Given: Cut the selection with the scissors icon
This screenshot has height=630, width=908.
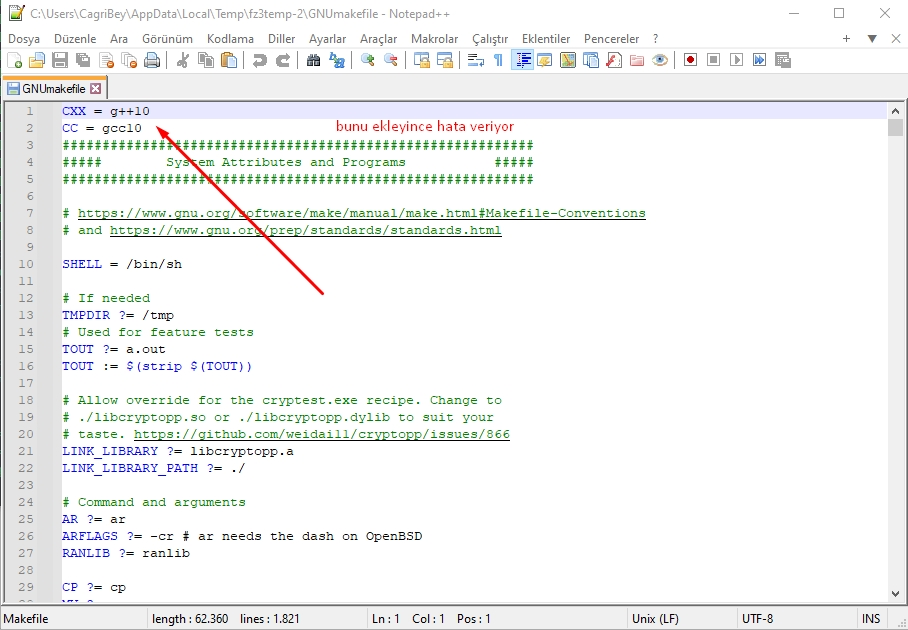Looking at the screenshot, I should [182, 60].
